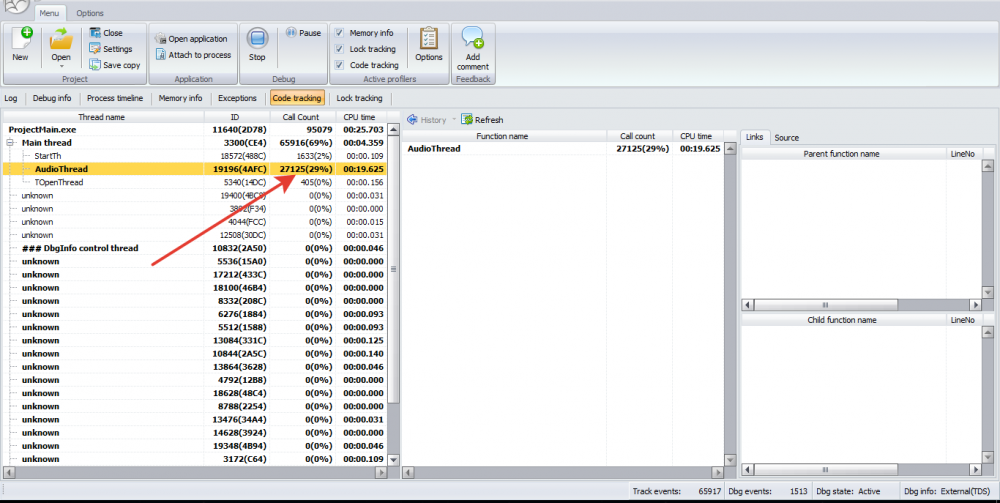Click child function pane horizontal scrollbar thumb

coord(826,470)
